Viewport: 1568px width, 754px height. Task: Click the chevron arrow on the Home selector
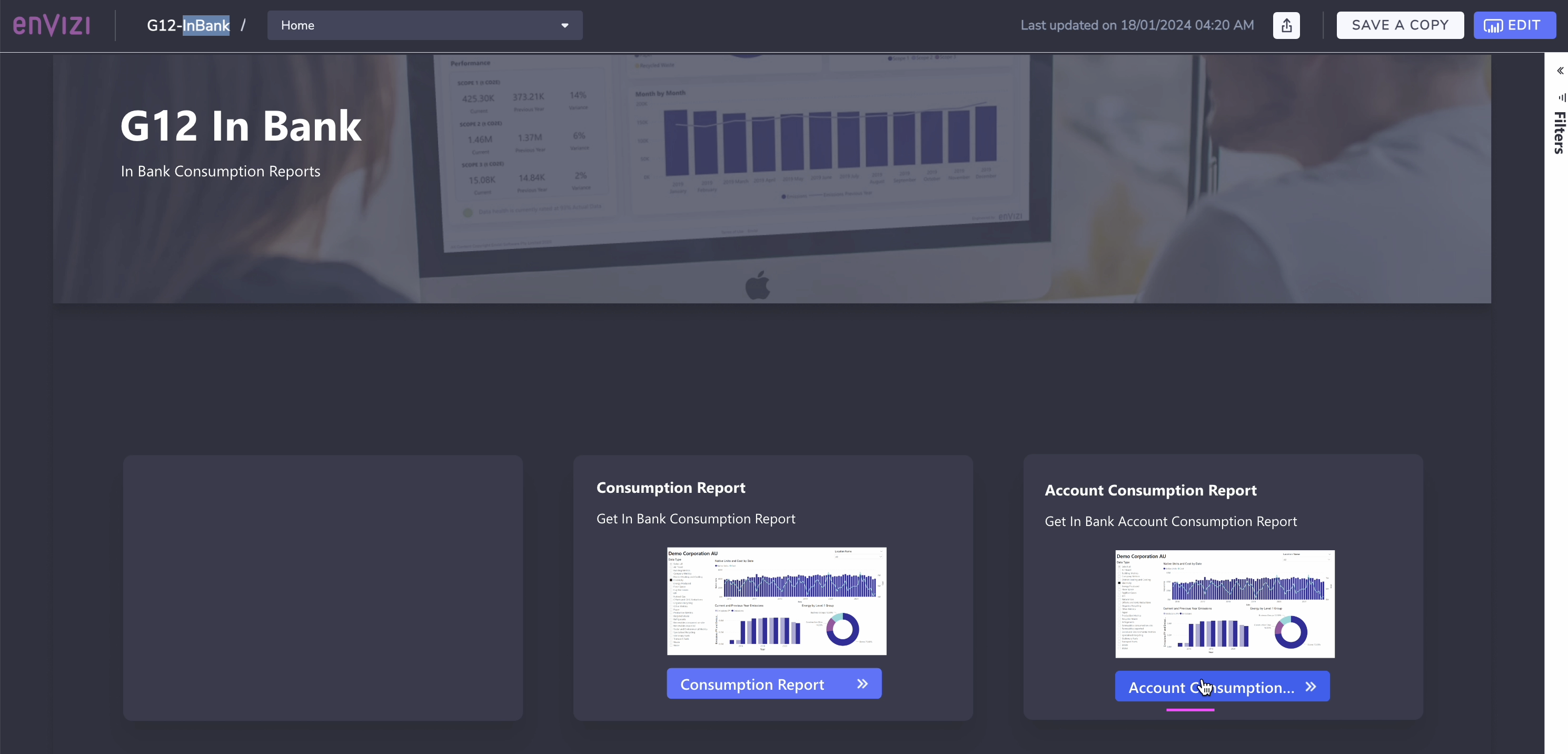564,26
